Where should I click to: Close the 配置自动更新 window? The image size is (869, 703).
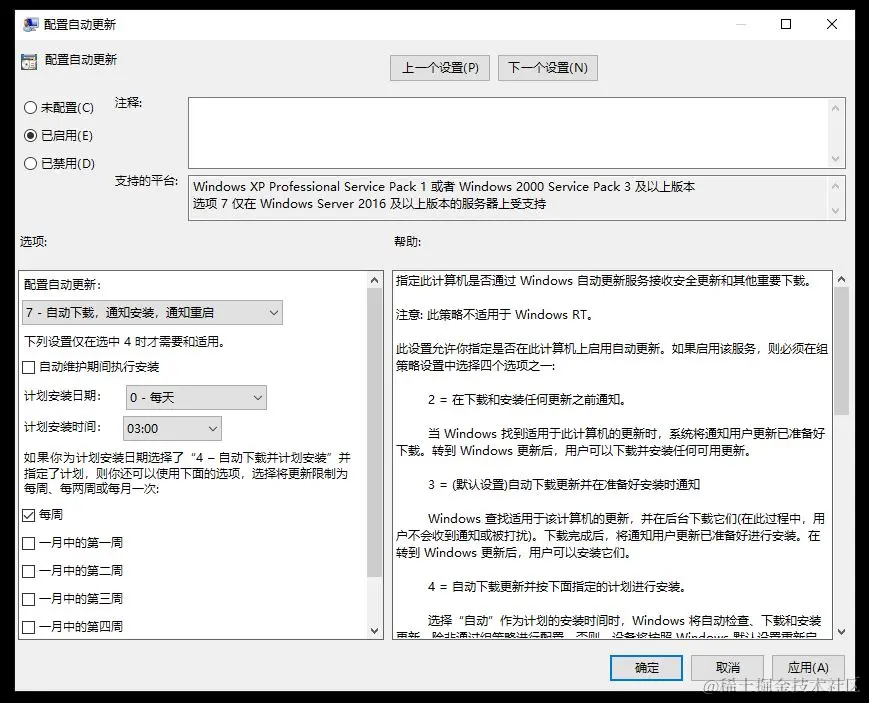[832, 24]
